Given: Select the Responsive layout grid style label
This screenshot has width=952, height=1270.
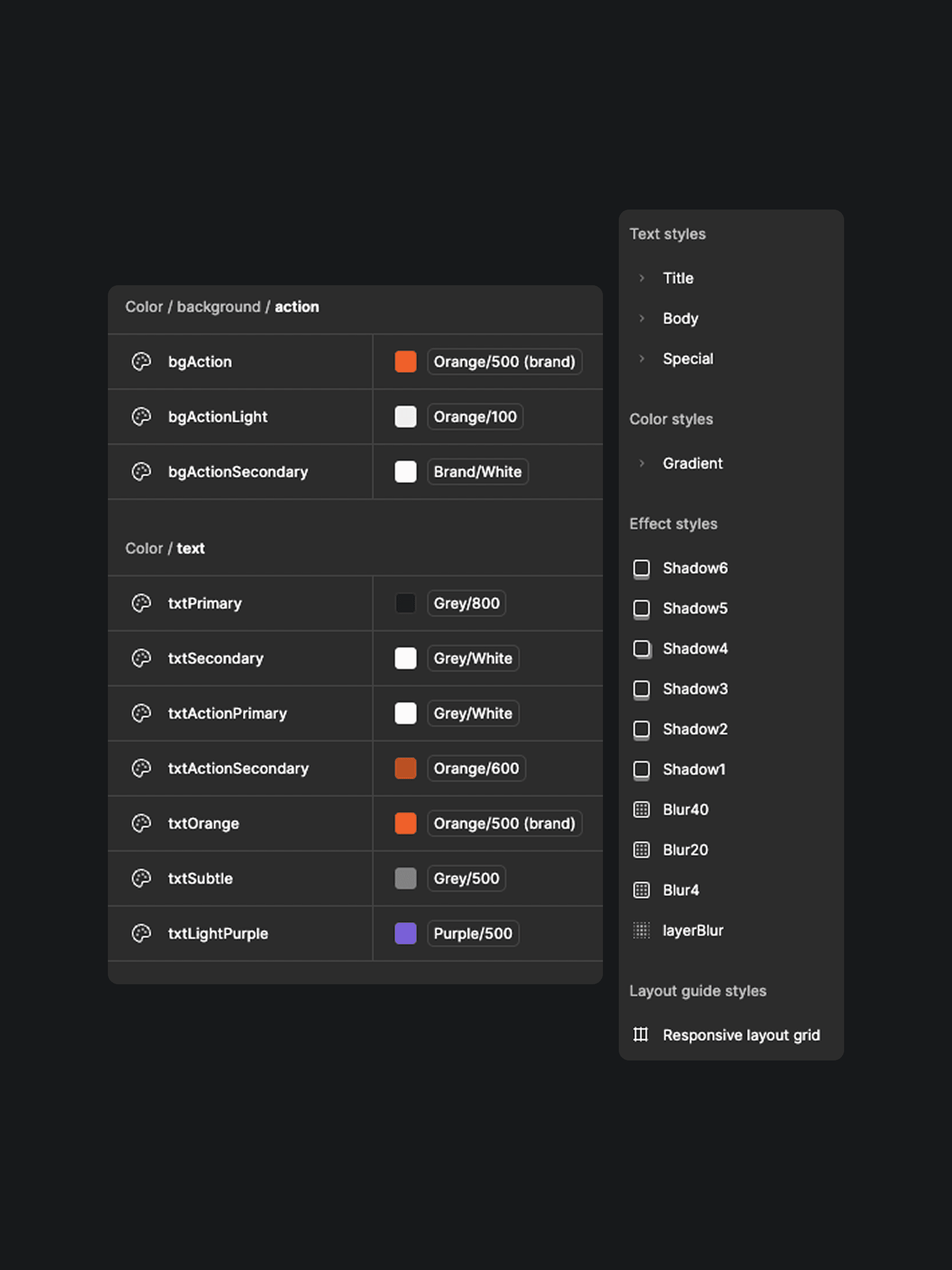Looking at the screenshot, I should (x=742, y=1035).
